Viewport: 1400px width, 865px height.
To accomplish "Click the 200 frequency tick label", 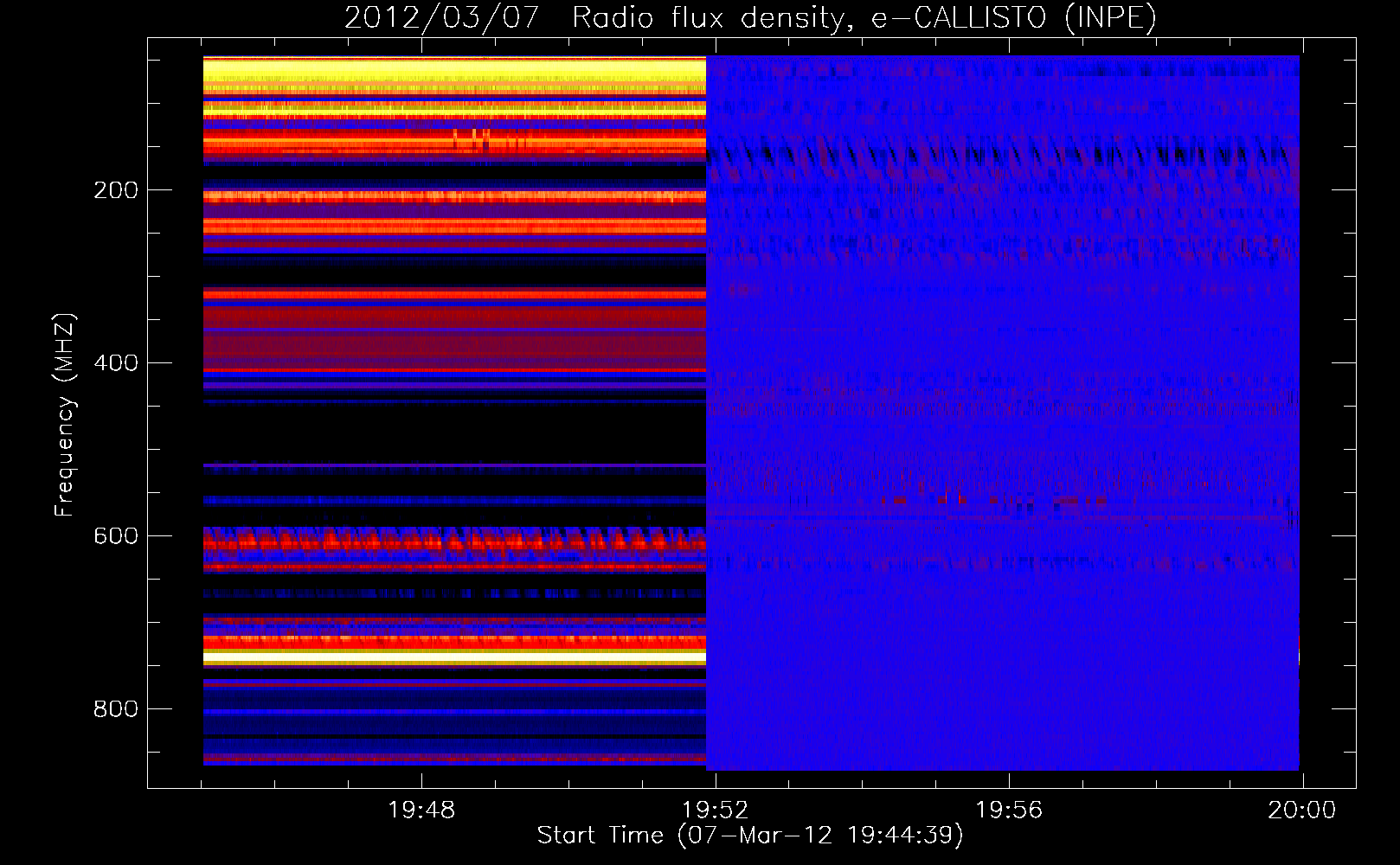I will (x=116, y=190).
